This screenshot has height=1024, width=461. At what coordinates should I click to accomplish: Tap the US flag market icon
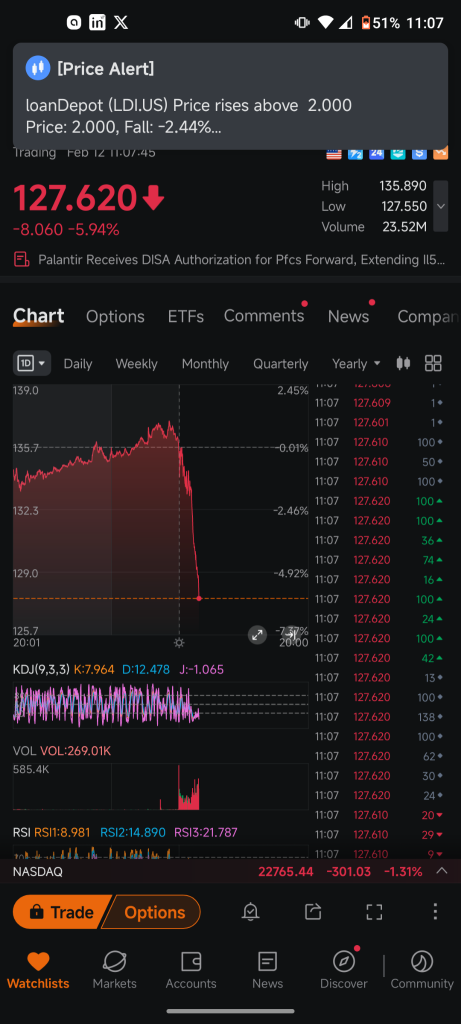click(x=334, y=154)
